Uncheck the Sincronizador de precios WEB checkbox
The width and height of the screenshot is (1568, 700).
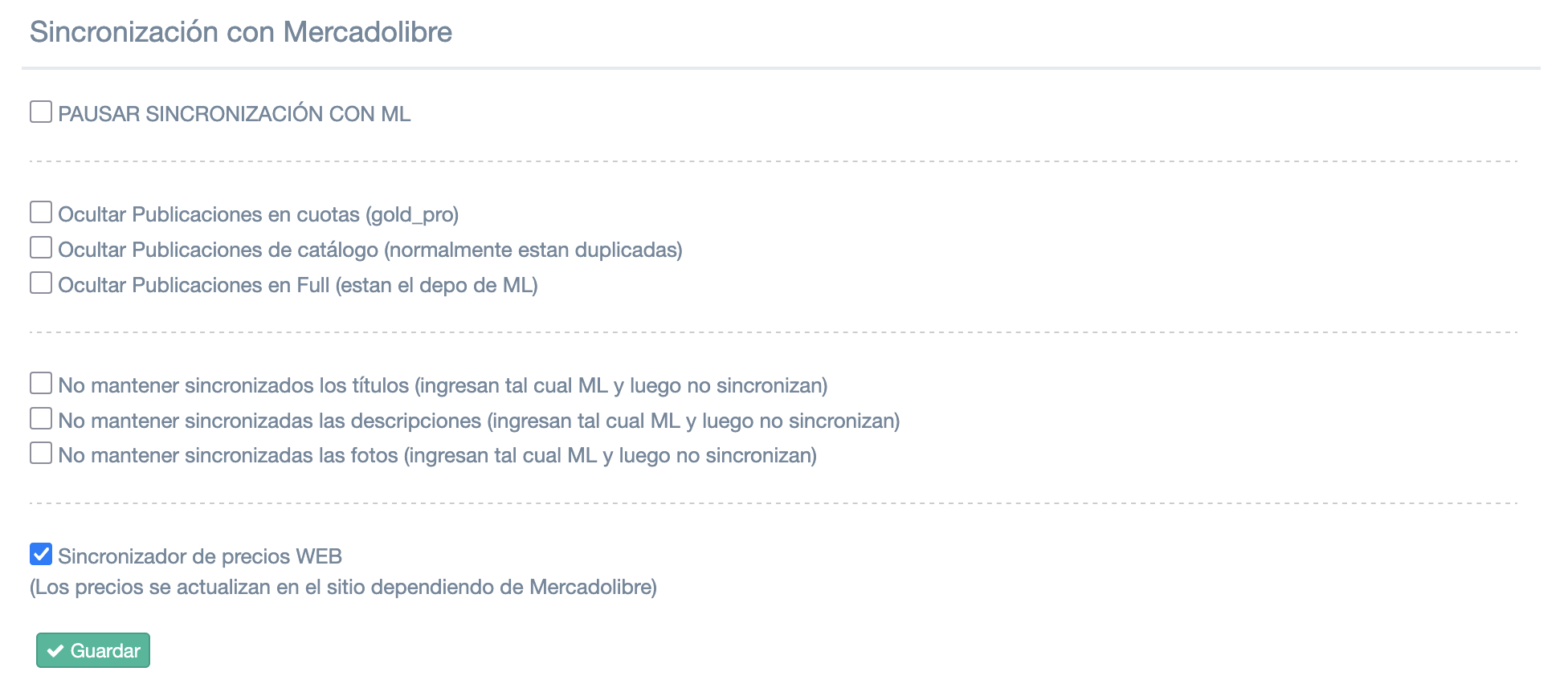[41, 554]
